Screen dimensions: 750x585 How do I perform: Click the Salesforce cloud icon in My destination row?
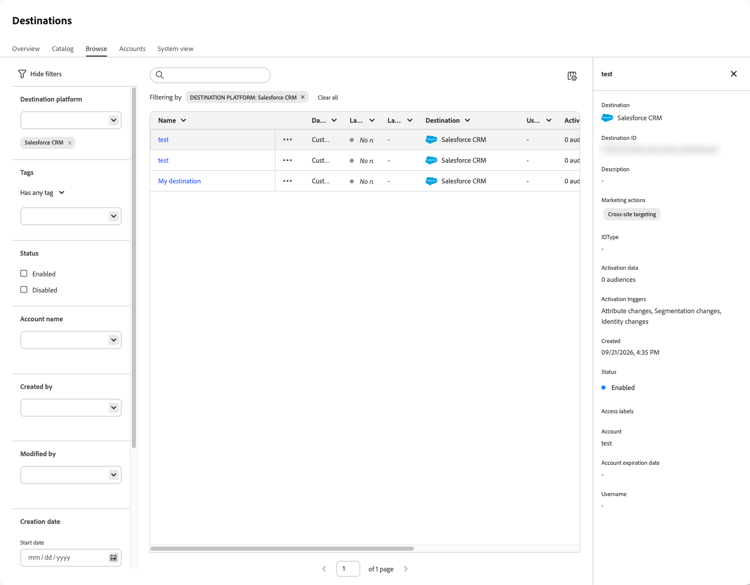[x=431, y=181]
